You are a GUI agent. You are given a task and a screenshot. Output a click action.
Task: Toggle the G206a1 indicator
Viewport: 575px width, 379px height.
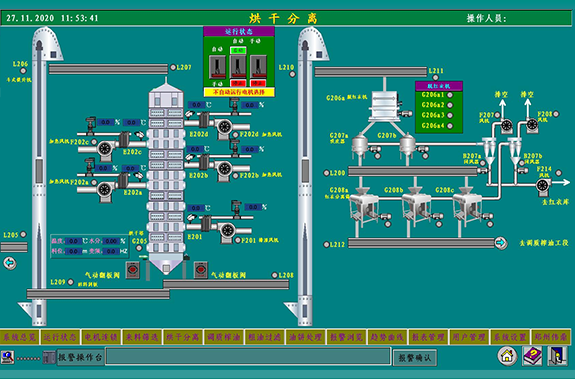click(x=450, y=95)
